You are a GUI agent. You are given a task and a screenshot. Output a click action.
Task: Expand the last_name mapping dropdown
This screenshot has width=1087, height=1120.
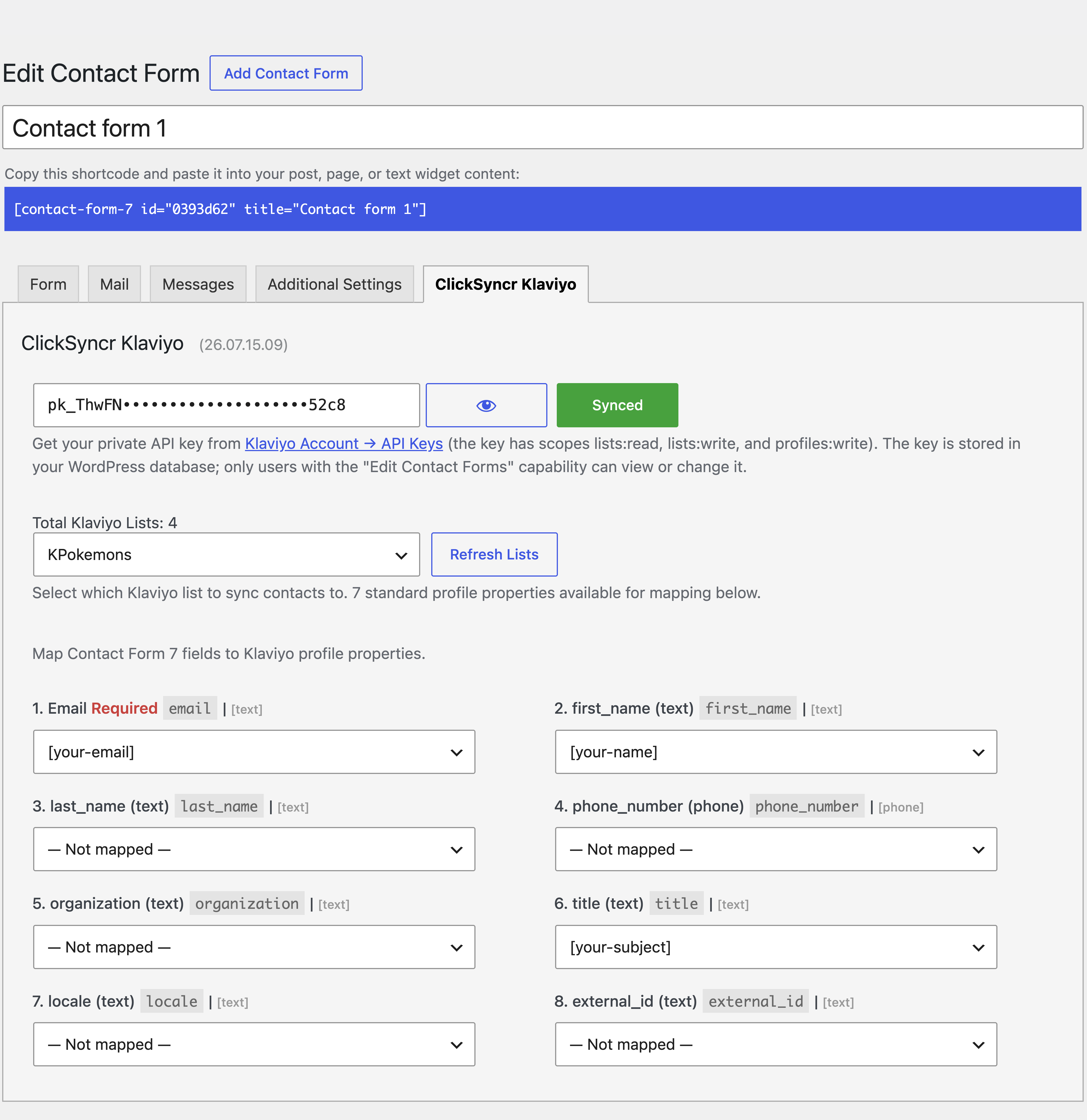pyautogui.click(x=254, y=849)
